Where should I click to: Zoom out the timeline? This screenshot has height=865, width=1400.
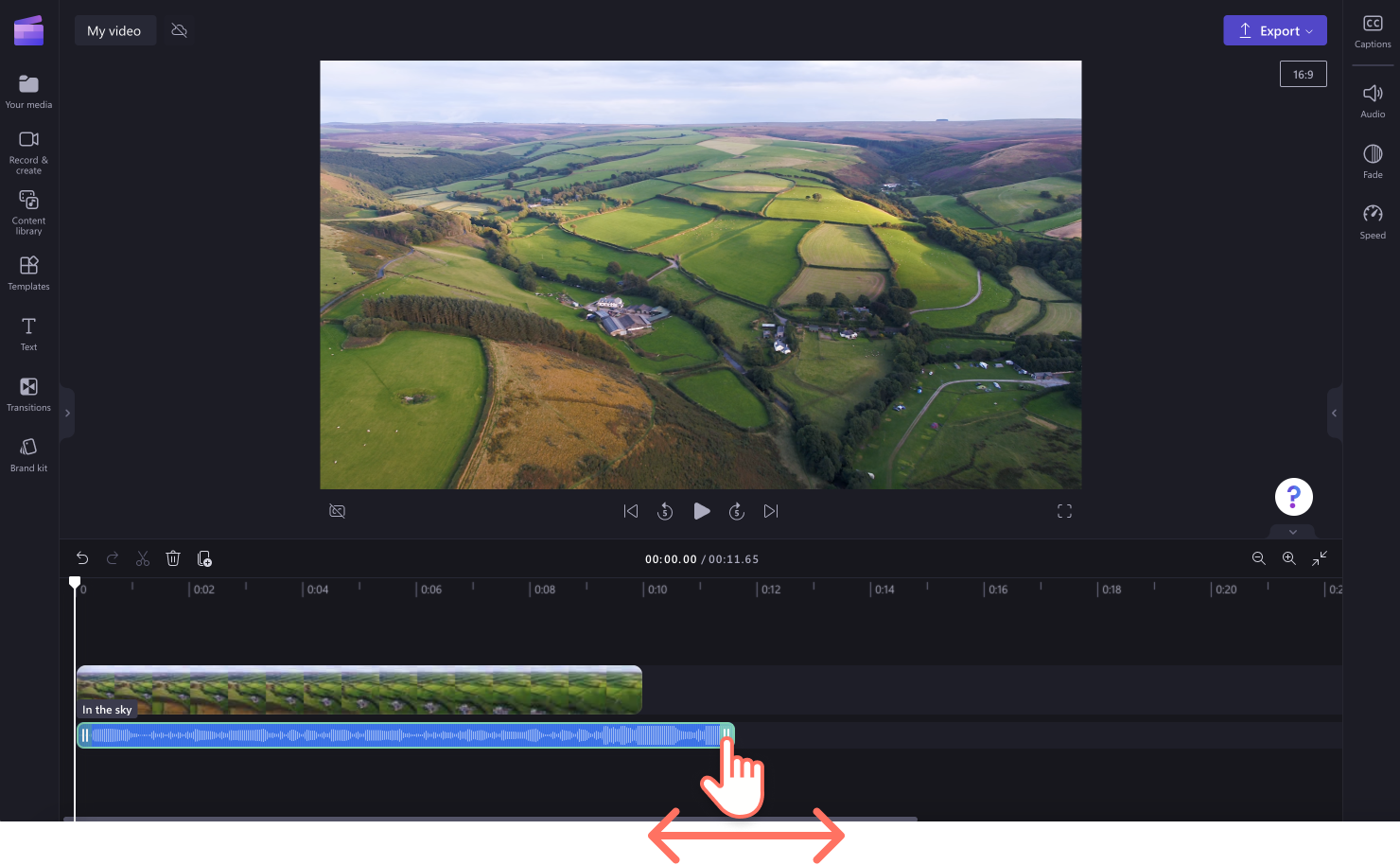pos(1259,558)
